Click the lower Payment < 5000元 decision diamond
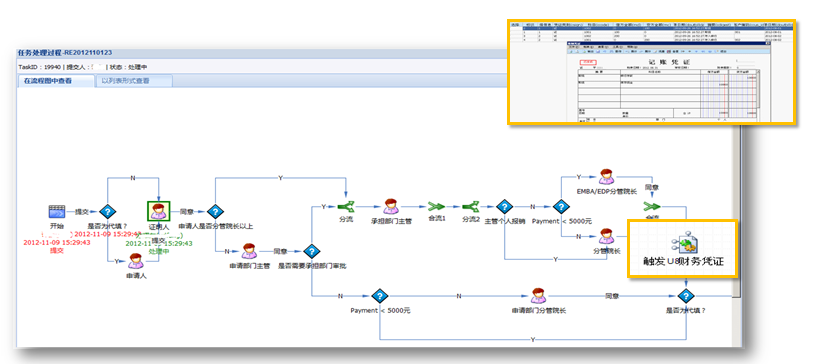 [x=380, y=296]
